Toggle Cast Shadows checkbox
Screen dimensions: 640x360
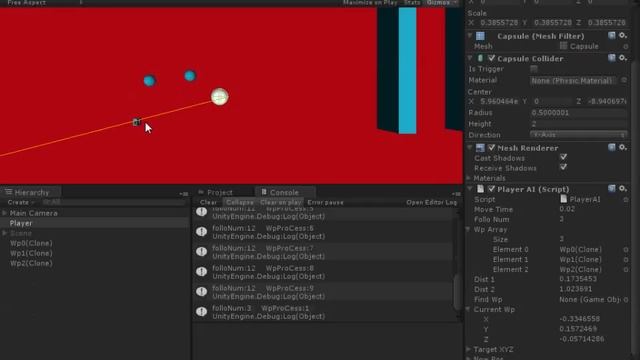coord(563,158)
